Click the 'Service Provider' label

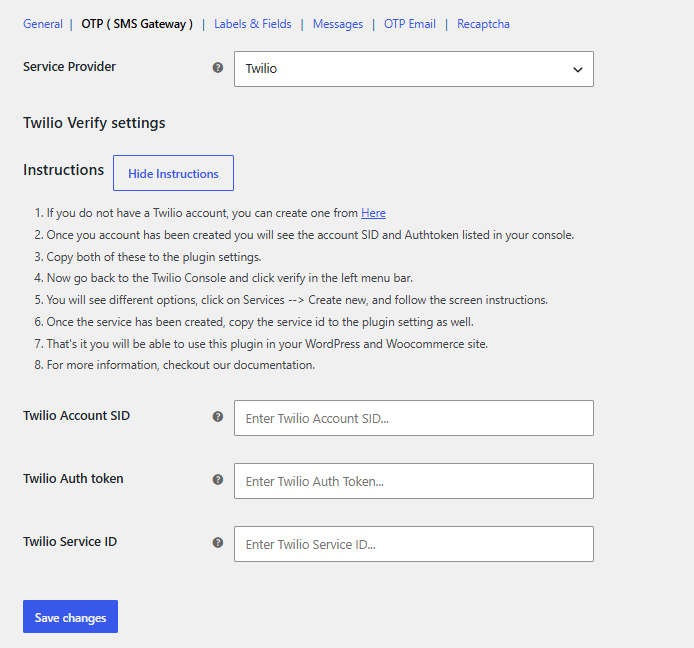[x=69, y=67]
